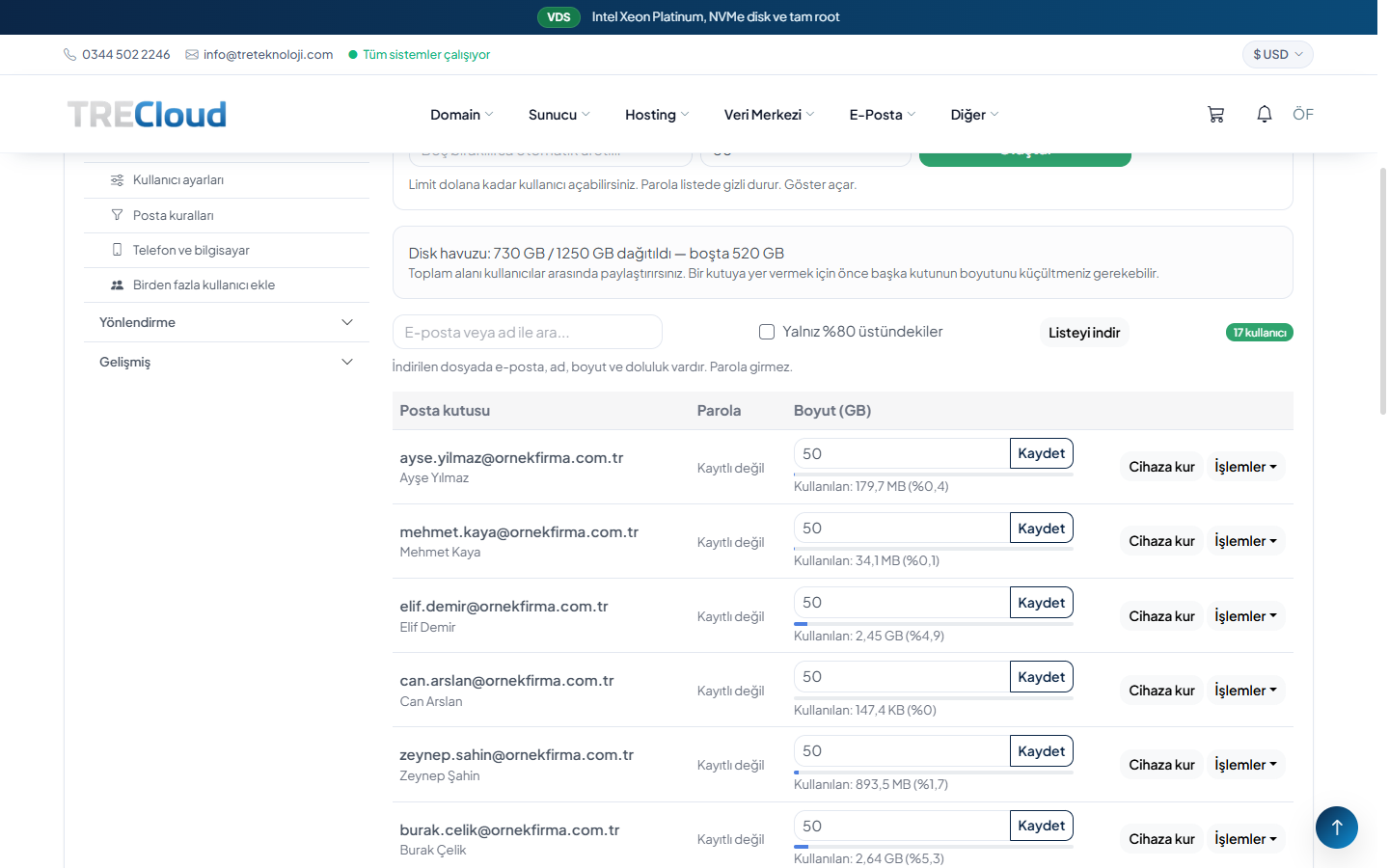
Task: Click the green system status dot
Action: coord(353,55)
